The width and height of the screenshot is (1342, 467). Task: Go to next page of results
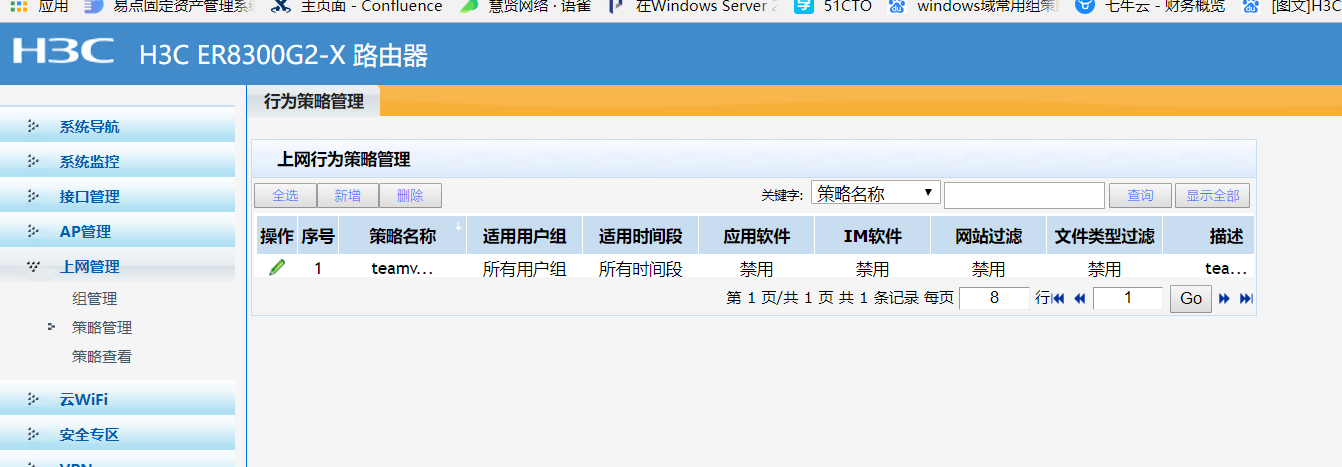(1224, 298)
